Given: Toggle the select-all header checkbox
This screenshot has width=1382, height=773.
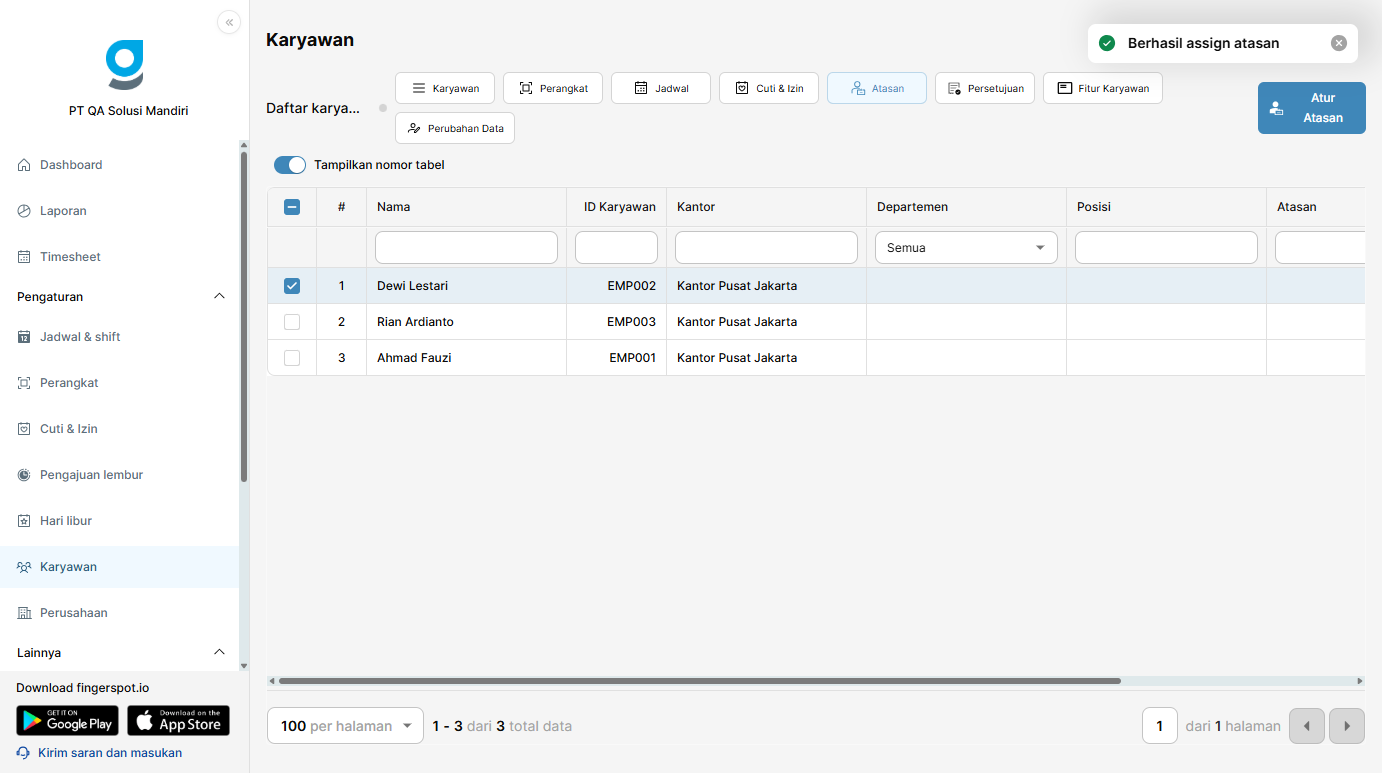Looking at the screenshot, I should (x=292, y=207).
